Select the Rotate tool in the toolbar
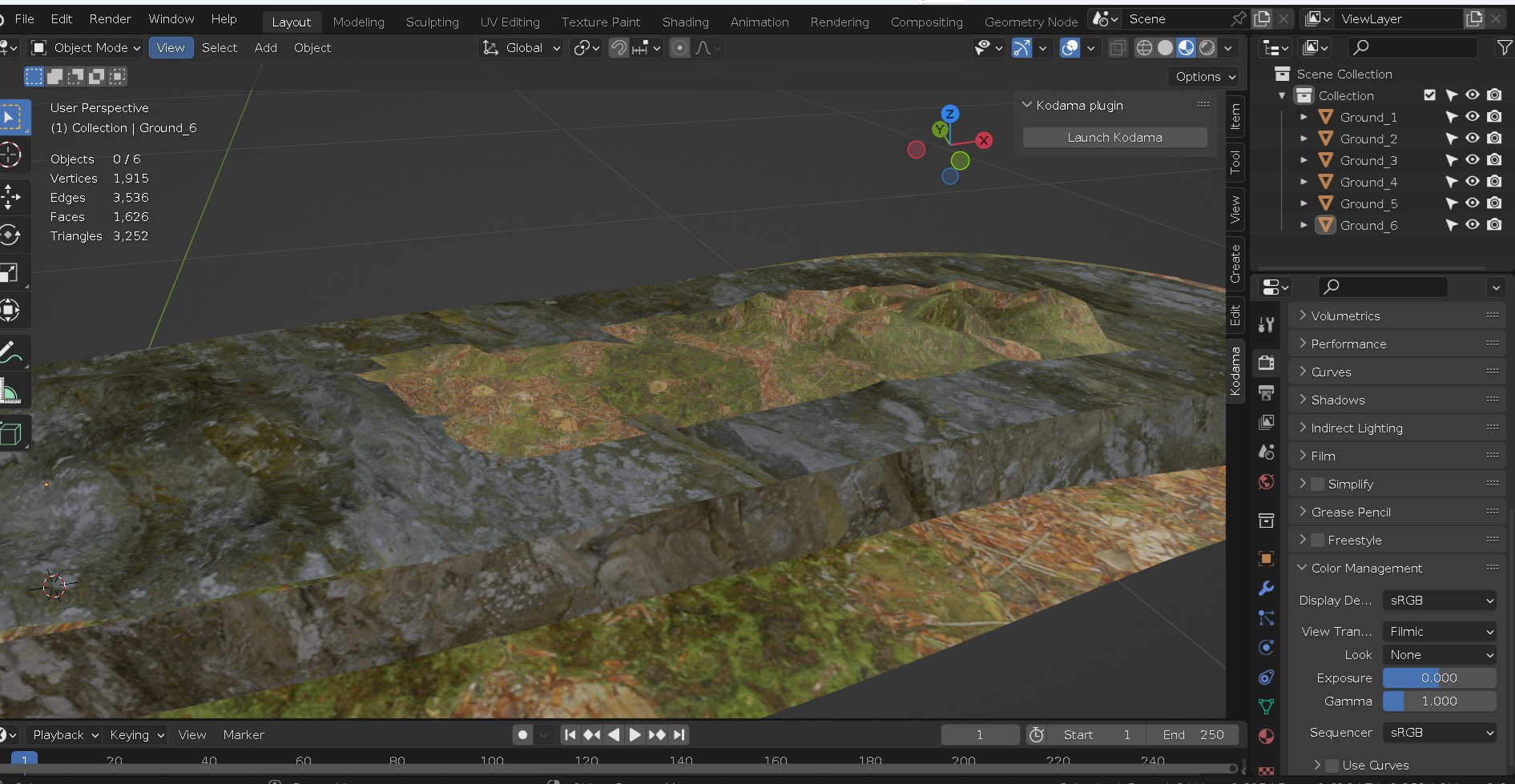The width and height of the screenshot is (1515, 784). tap(10, 235)
